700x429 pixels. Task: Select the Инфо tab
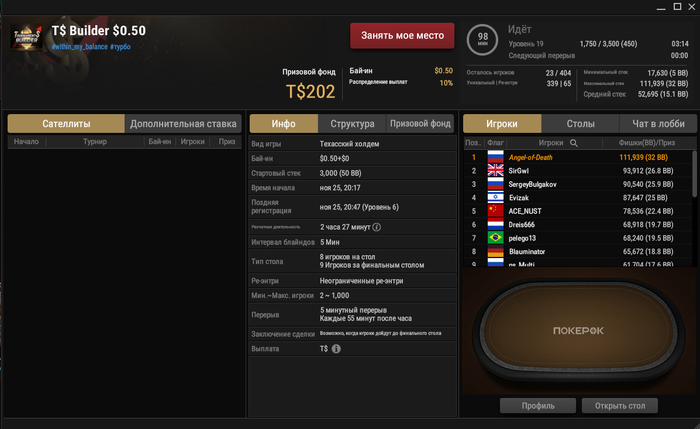pos(283,124)
